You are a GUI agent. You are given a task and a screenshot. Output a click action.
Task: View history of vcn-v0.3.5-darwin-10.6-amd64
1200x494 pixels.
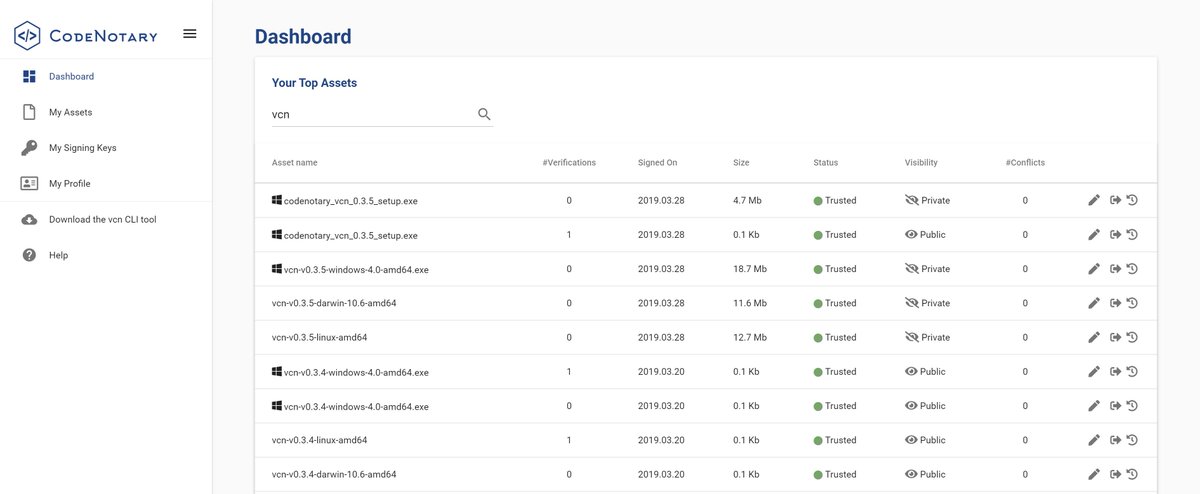[x=1132, y=303]
